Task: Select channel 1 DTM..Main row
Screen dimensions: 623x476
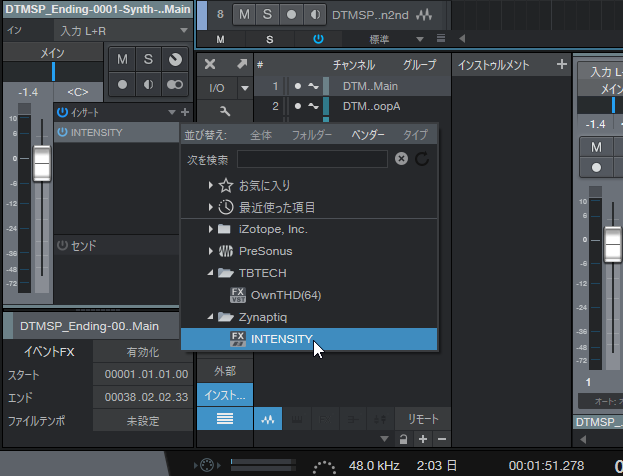Action: tap(352, 86)
